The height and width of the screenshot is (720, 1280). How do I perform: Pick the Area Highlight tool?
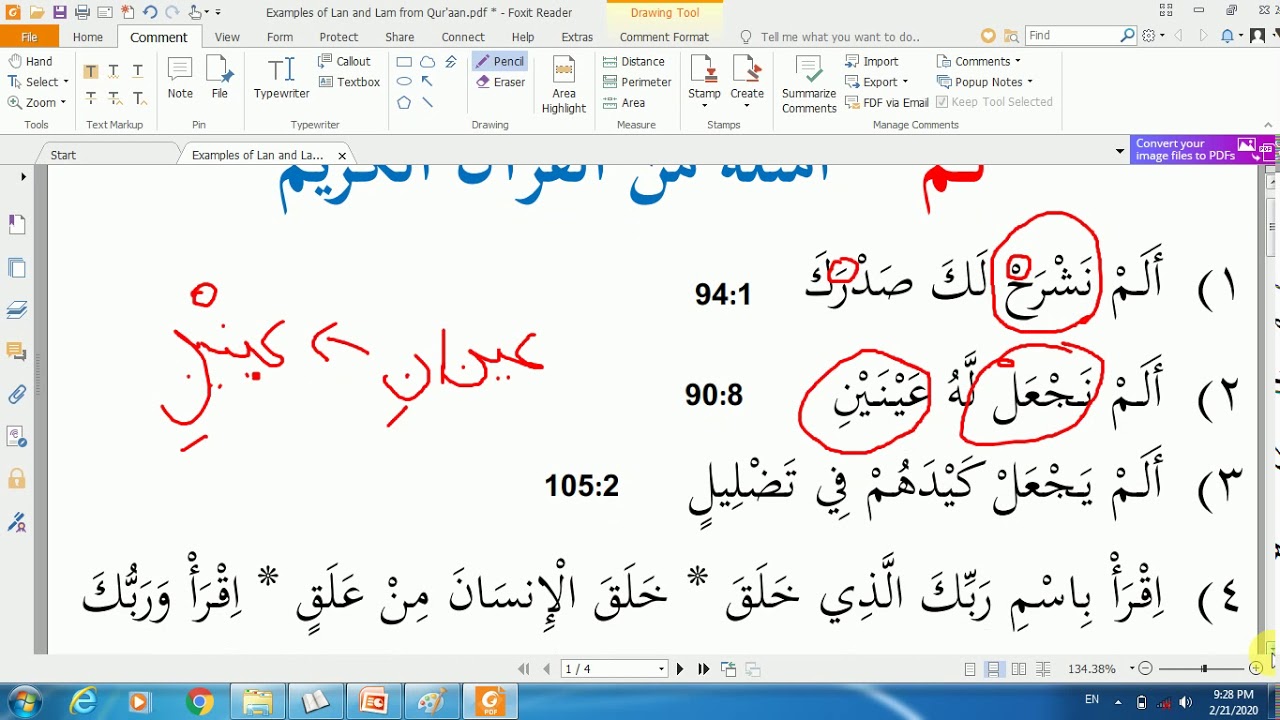(564, 84)
